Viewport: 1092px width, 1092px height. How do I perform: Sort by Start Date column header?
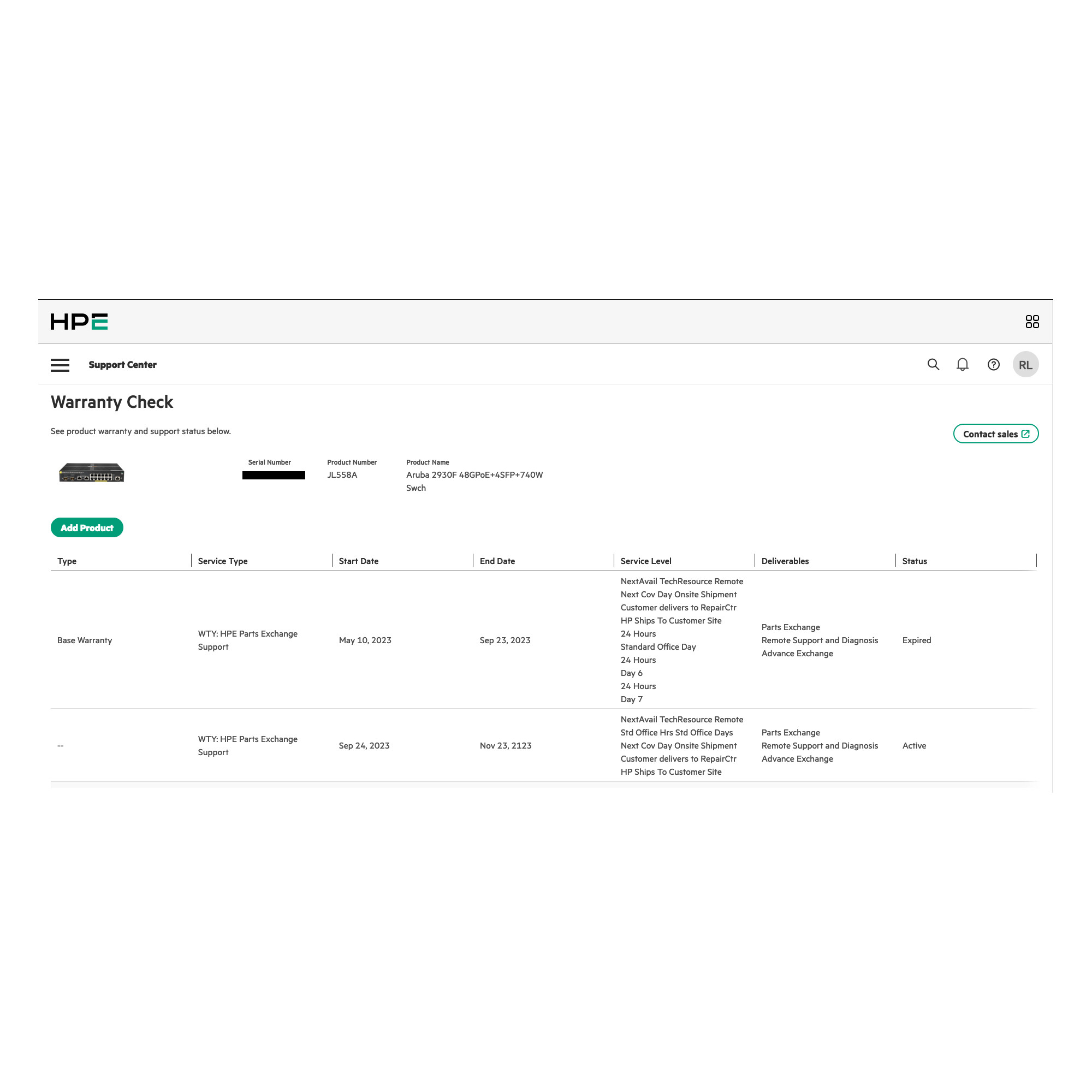[358, 561]
